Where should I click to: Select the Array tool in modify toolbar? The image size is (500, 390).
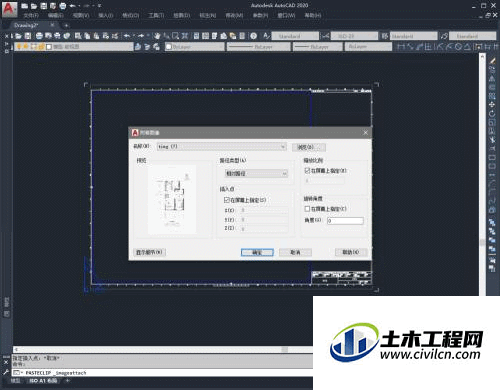click(x=492, y=96)
